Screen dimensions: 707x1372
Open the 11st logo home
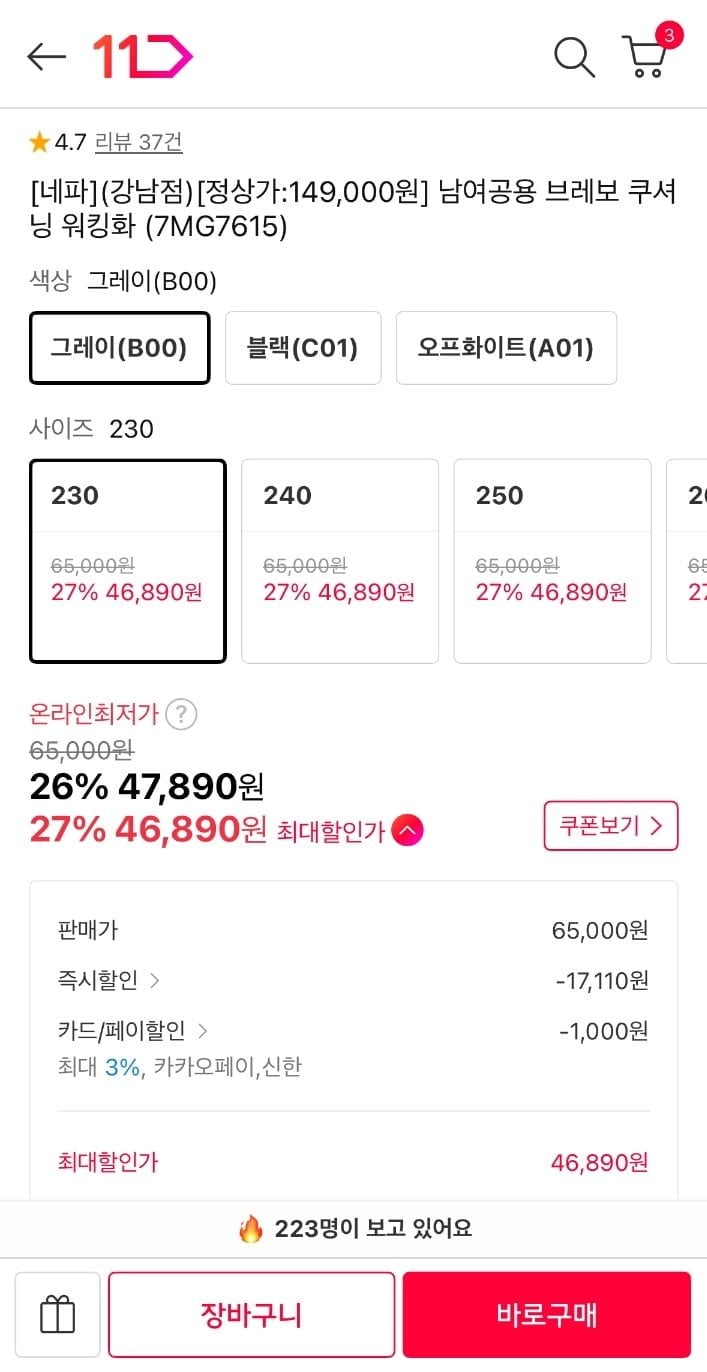142,57
